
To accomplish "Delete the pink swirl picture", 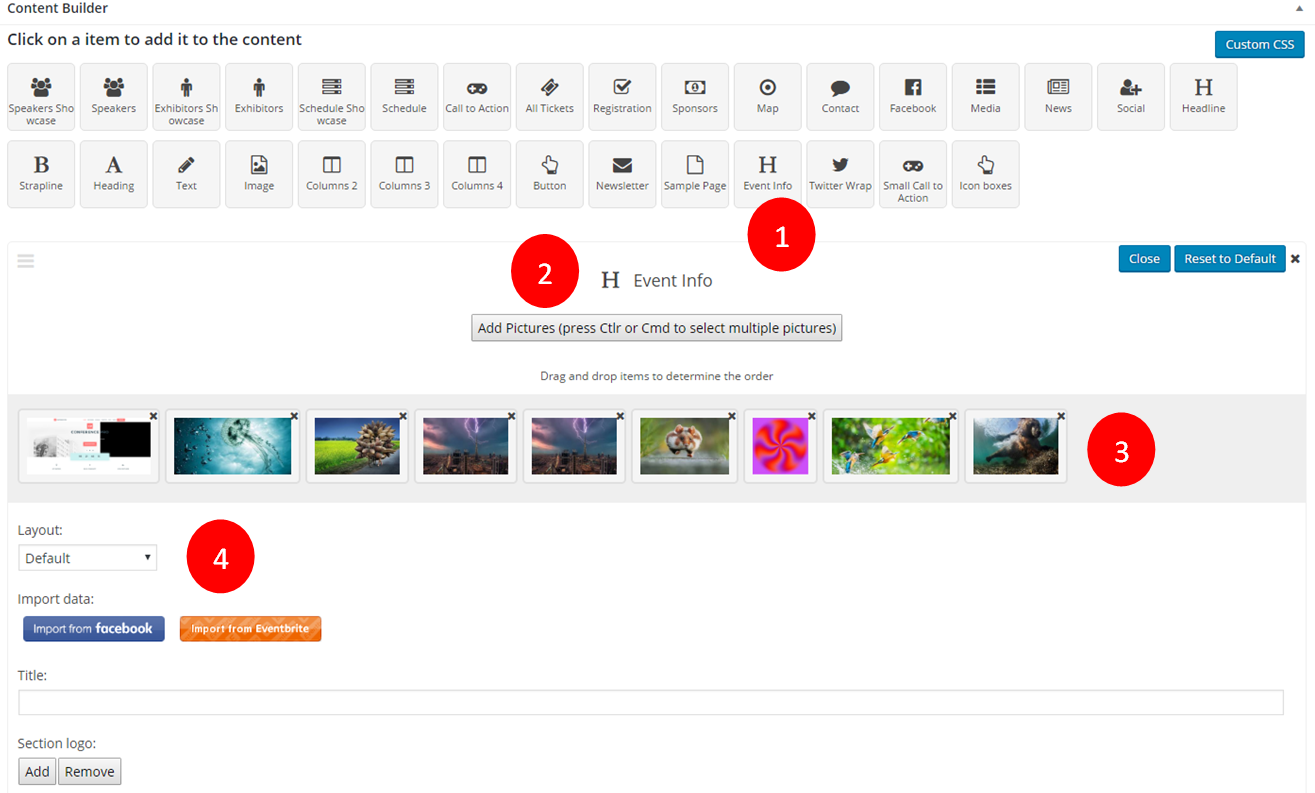I will (811, 416).
